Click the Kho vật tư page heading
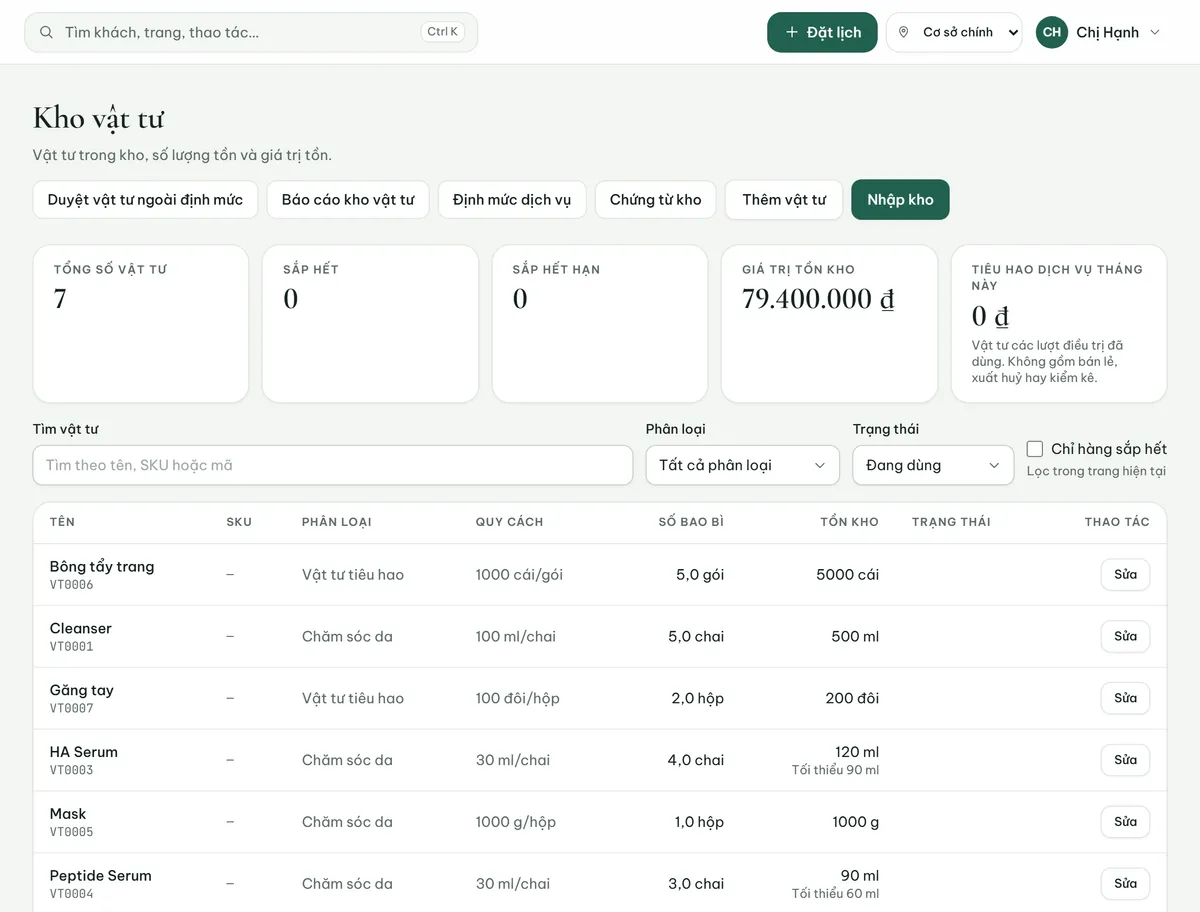The image size is (1200, 912). click(x=98, y=118)
